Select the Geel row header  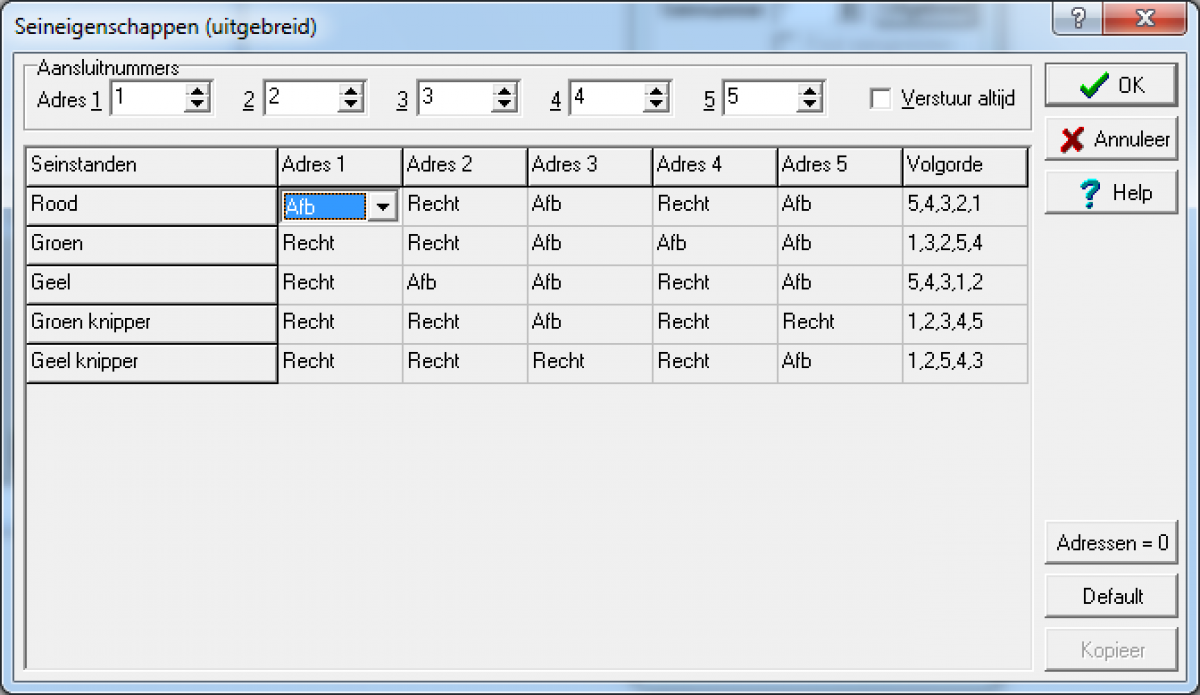point(152,284)
